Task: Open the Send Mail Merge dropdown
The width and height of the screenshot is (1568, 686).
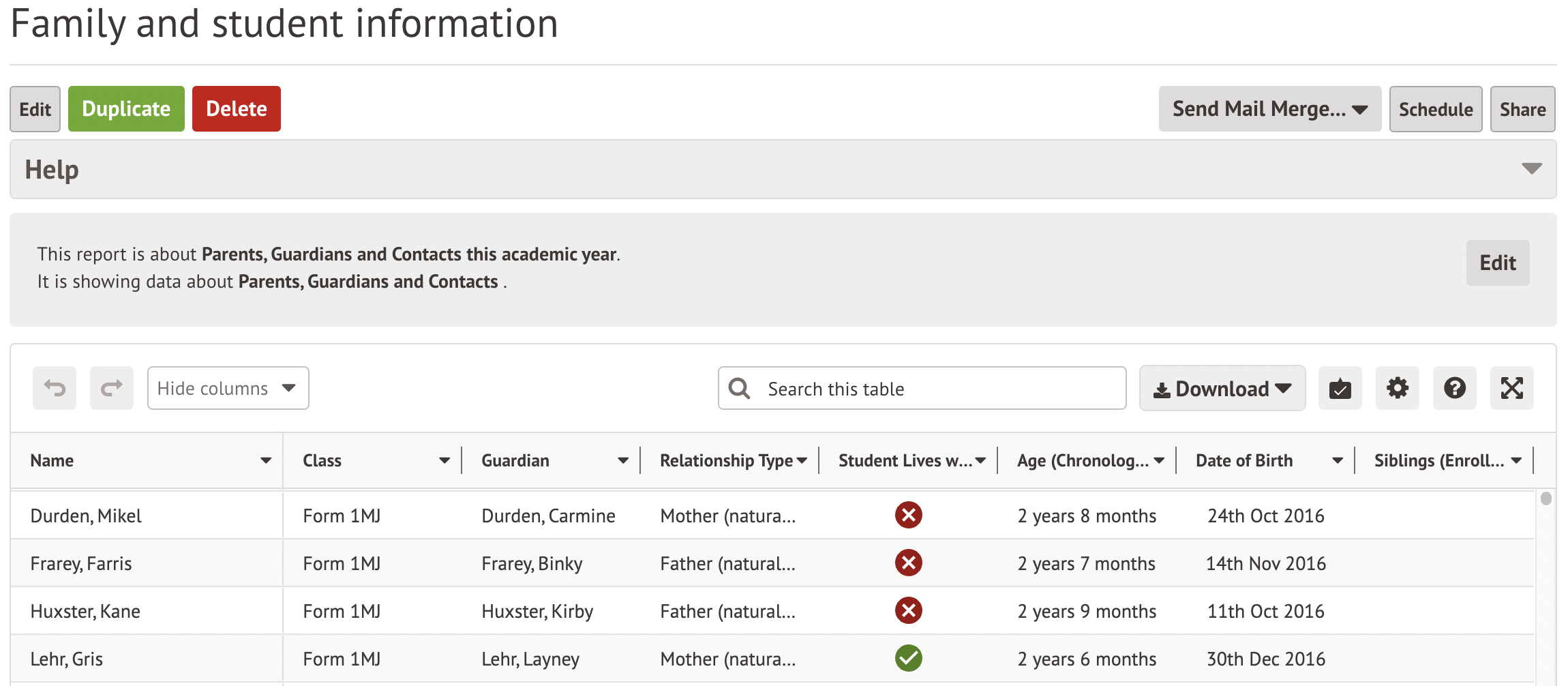Action: tap(1269, 109)
